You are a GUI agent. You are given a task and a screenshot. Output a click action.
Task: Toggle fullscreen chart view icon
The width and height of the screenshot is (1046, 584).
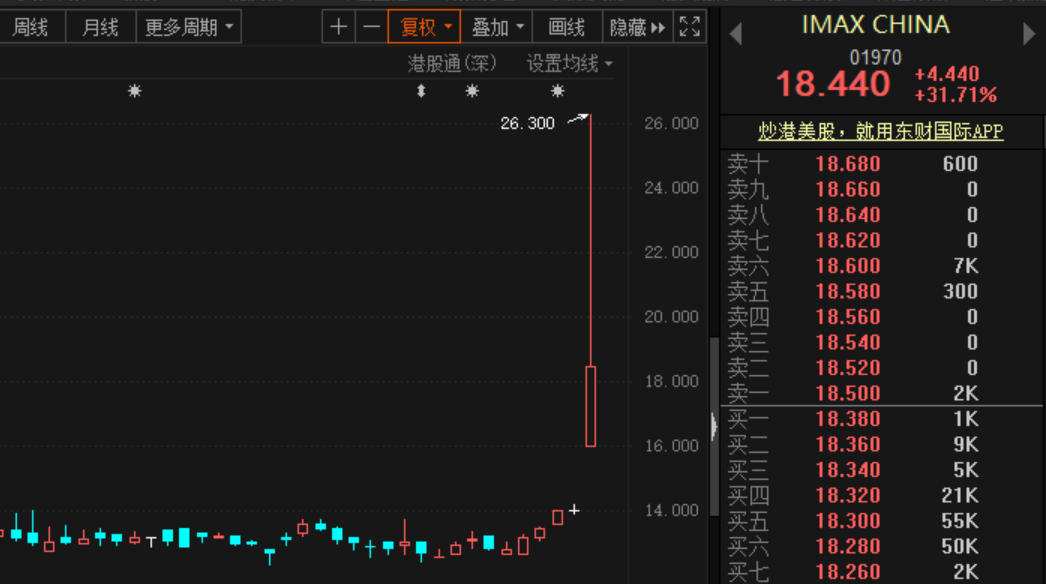pyautogui.click(x=690, y=27)
